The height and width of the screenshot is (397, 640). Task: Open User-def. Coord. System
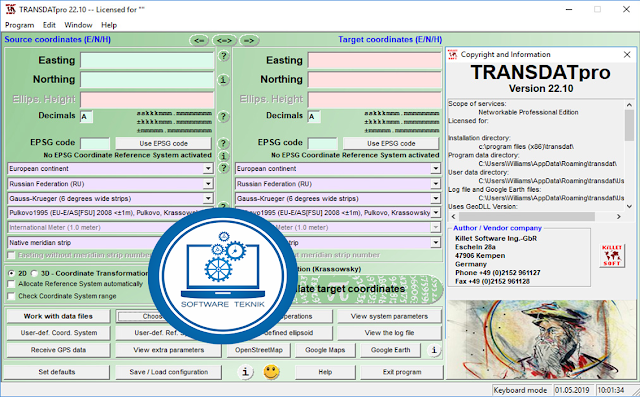tap(58, 333)
